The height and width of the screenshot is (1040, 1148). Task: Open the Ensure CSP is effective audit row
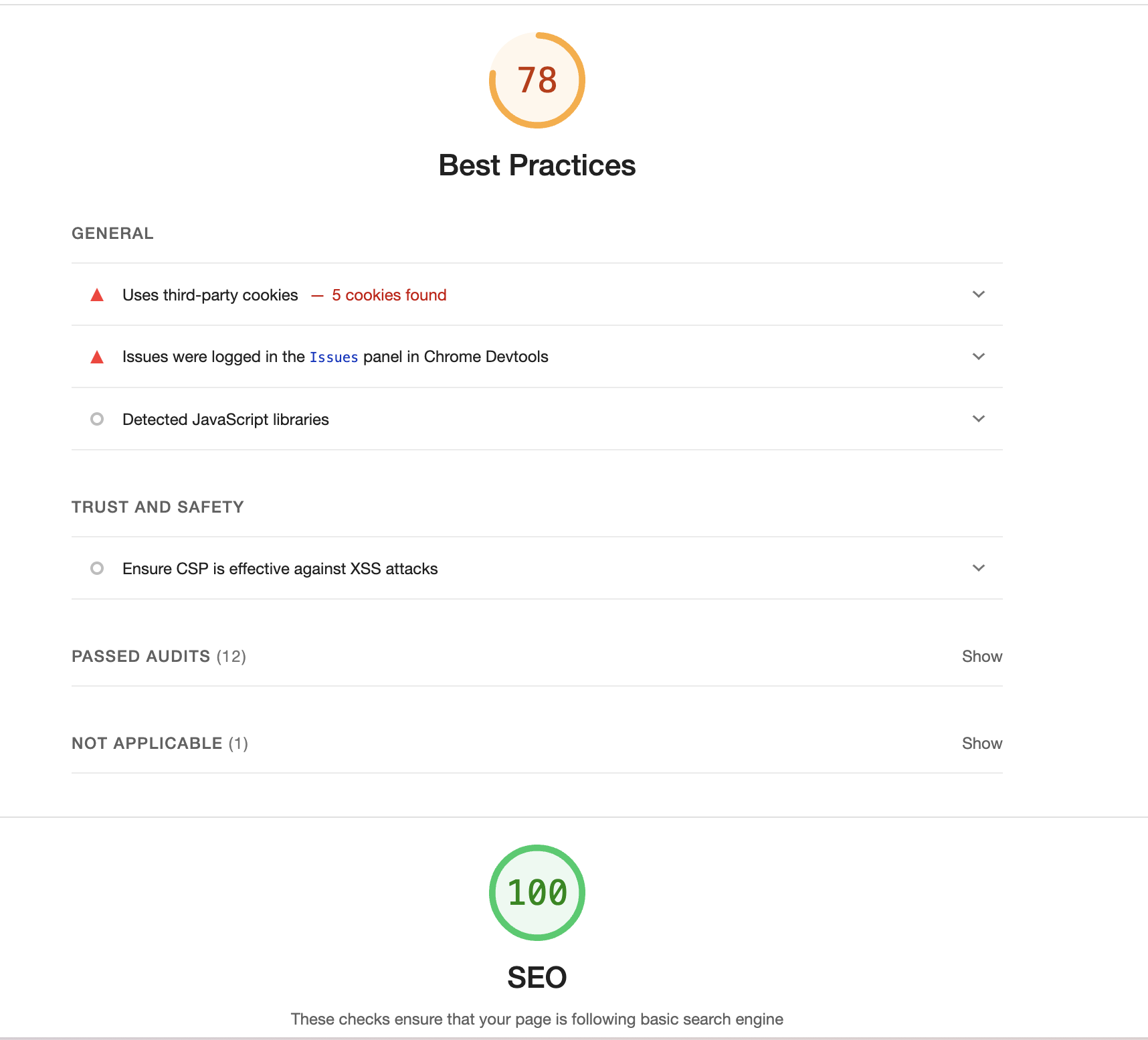pyautogui.click(x=537, y=568)
